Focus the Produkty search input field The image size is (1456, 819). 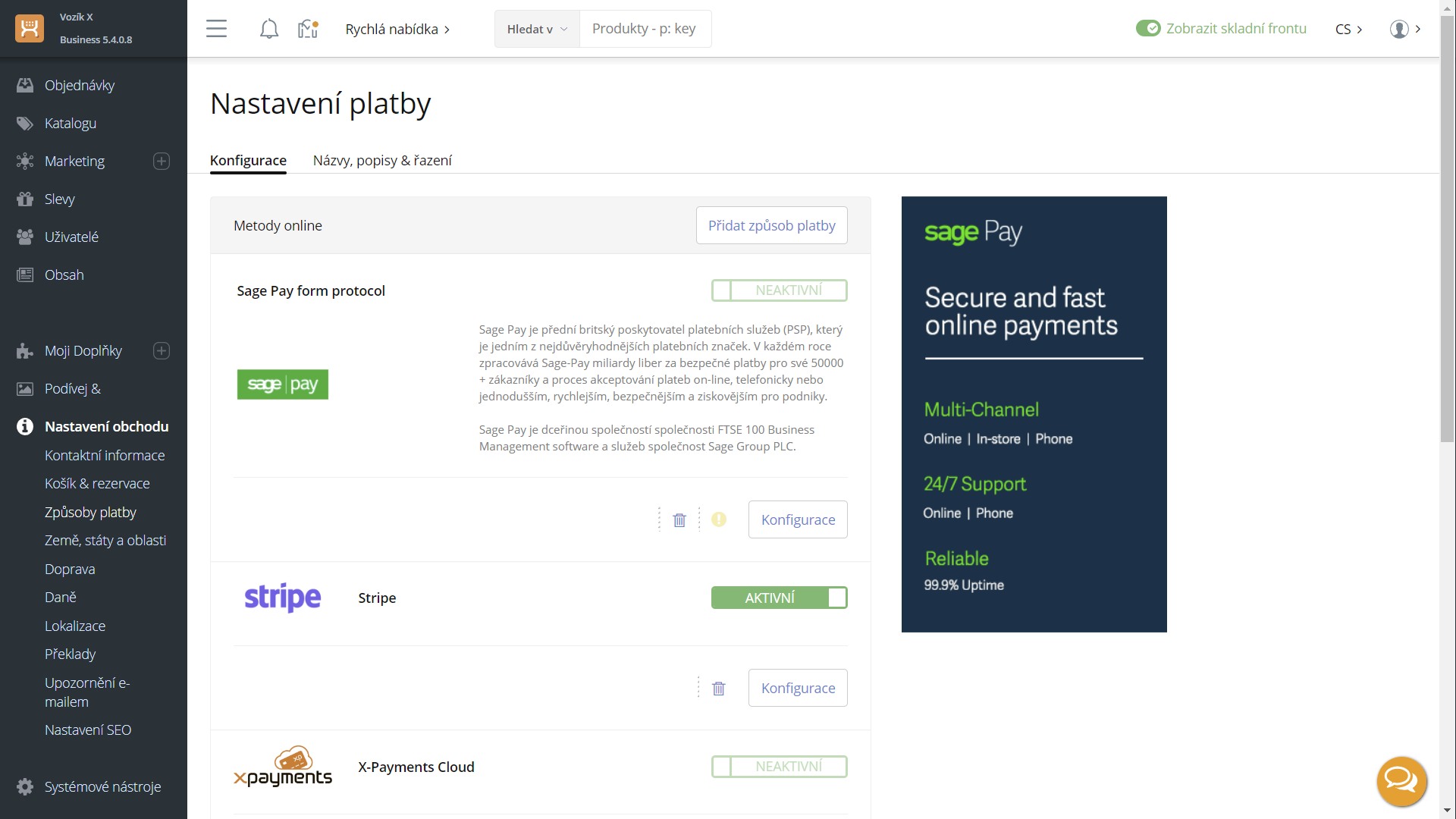645,29
